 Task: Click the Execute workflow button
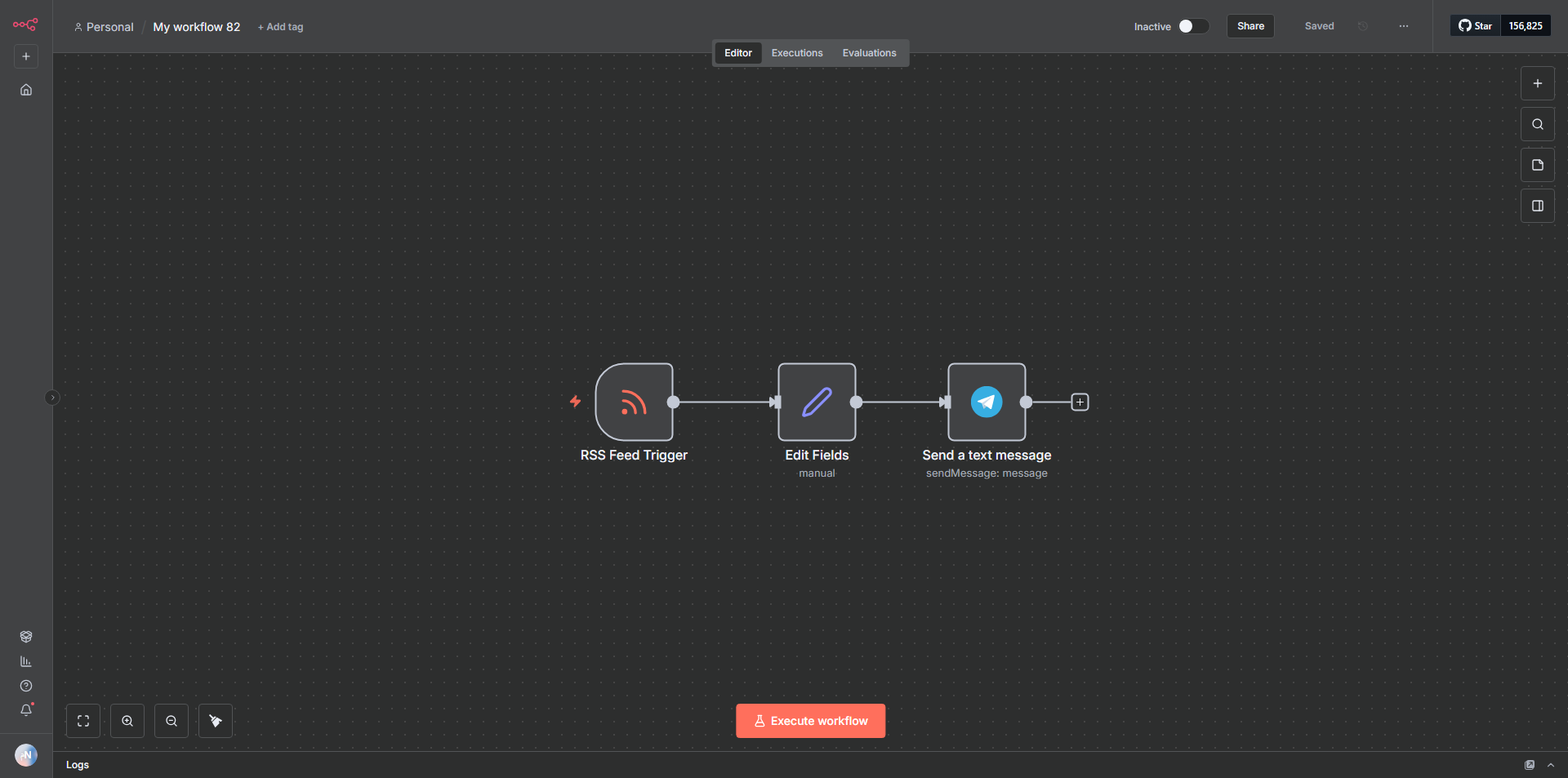coord(810,721)
